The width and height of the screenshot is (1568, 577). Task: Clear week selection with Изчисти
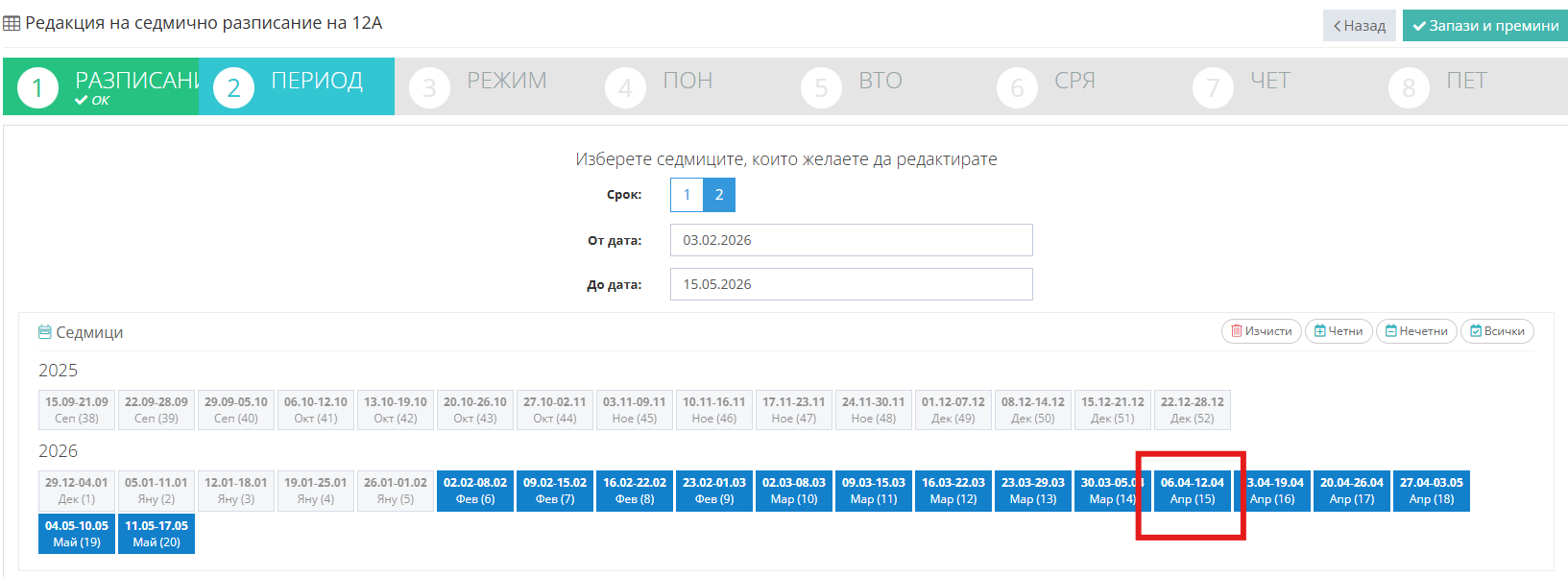pyautogui.click(x=1261, y=331)
